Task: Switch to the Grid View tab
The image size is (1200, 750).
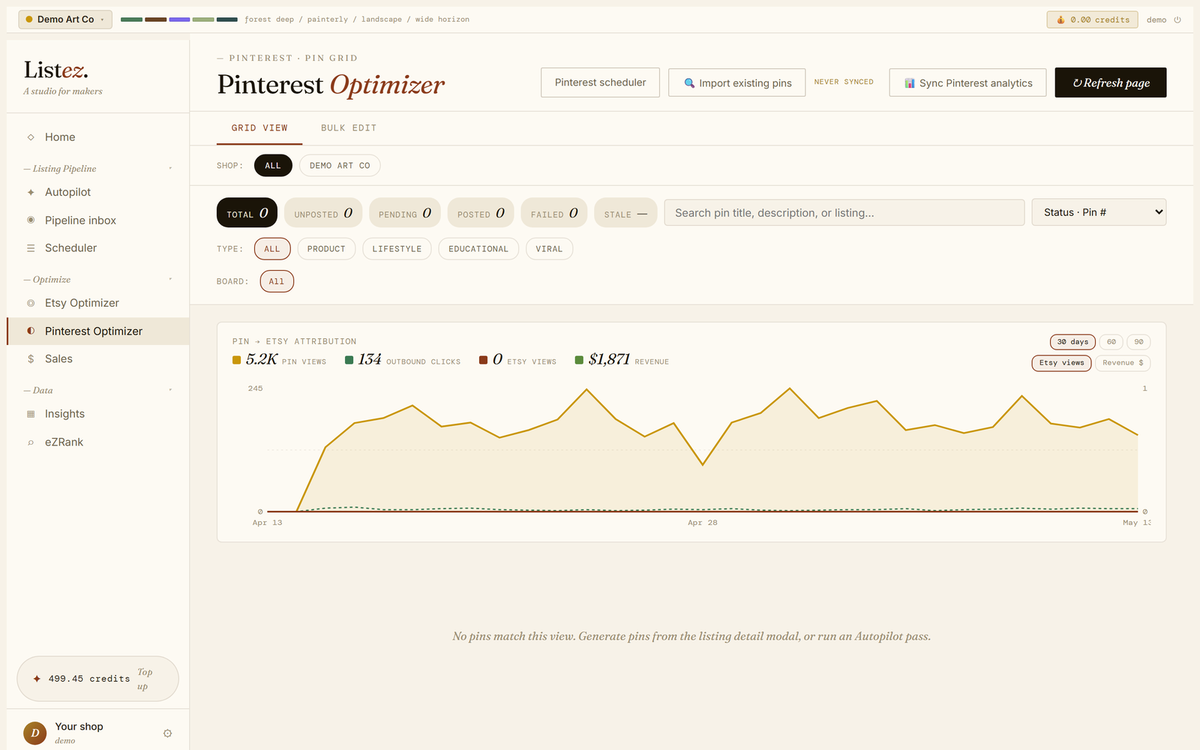Action: point(260,128)
